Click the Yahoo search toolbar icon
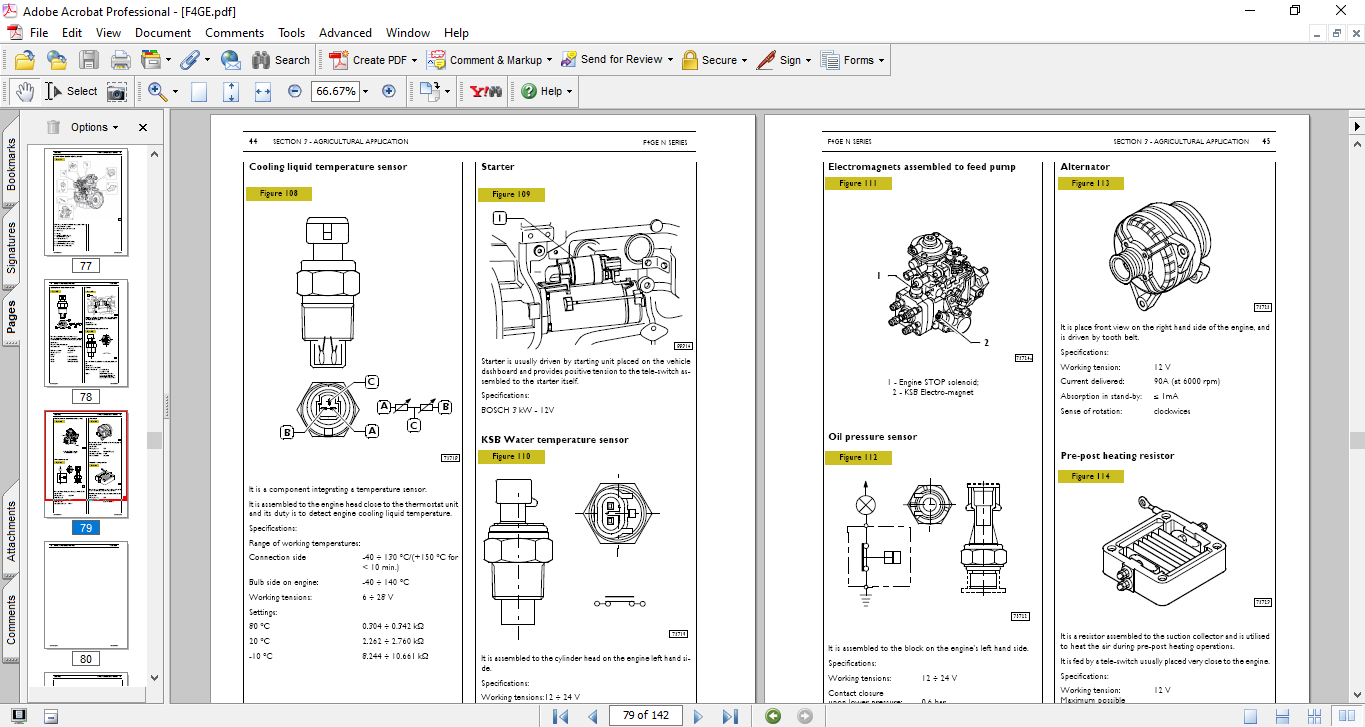This screenshot has height=727, width=1365. [485, 91]
